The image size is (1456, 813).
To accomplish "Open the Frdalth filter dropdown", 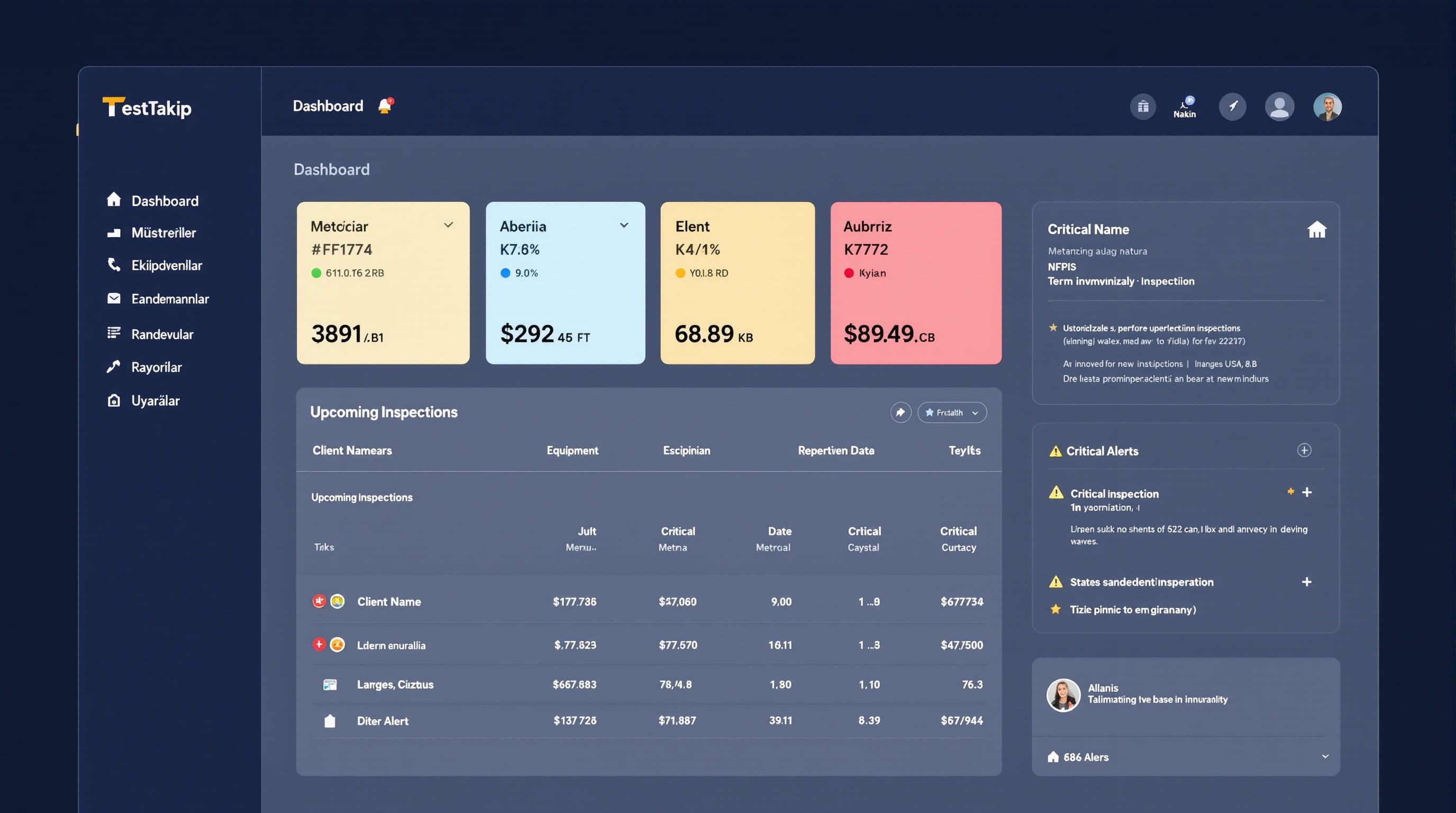I will click(952, 412).
